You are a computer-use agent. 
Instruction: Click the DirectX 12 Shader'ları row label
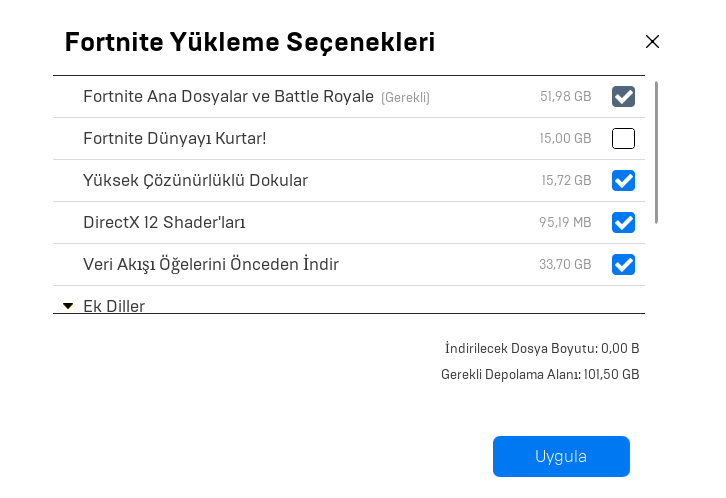(164, 222)
